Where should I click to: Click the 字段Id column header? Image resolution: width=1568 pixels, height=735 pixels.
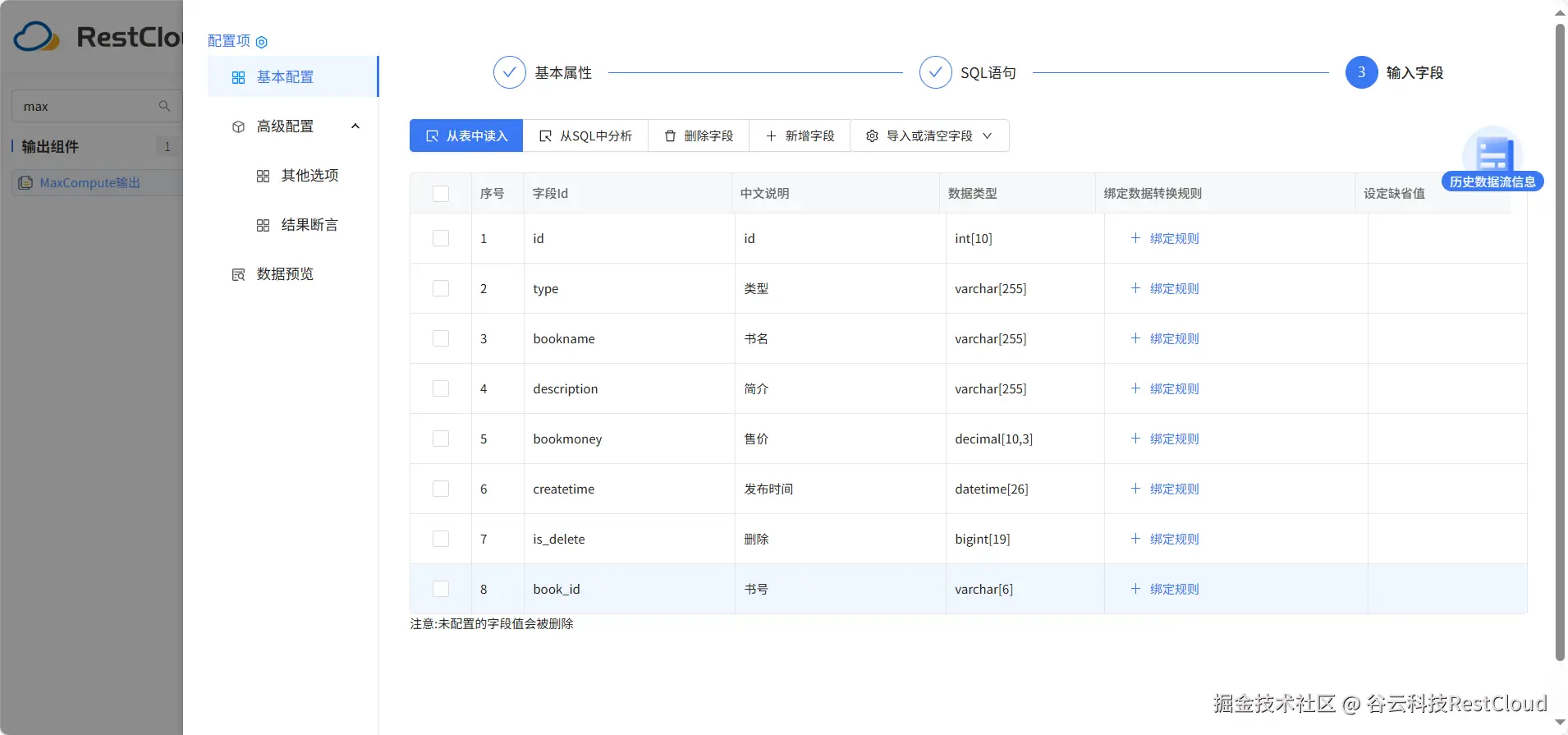(x=627, y=194)
